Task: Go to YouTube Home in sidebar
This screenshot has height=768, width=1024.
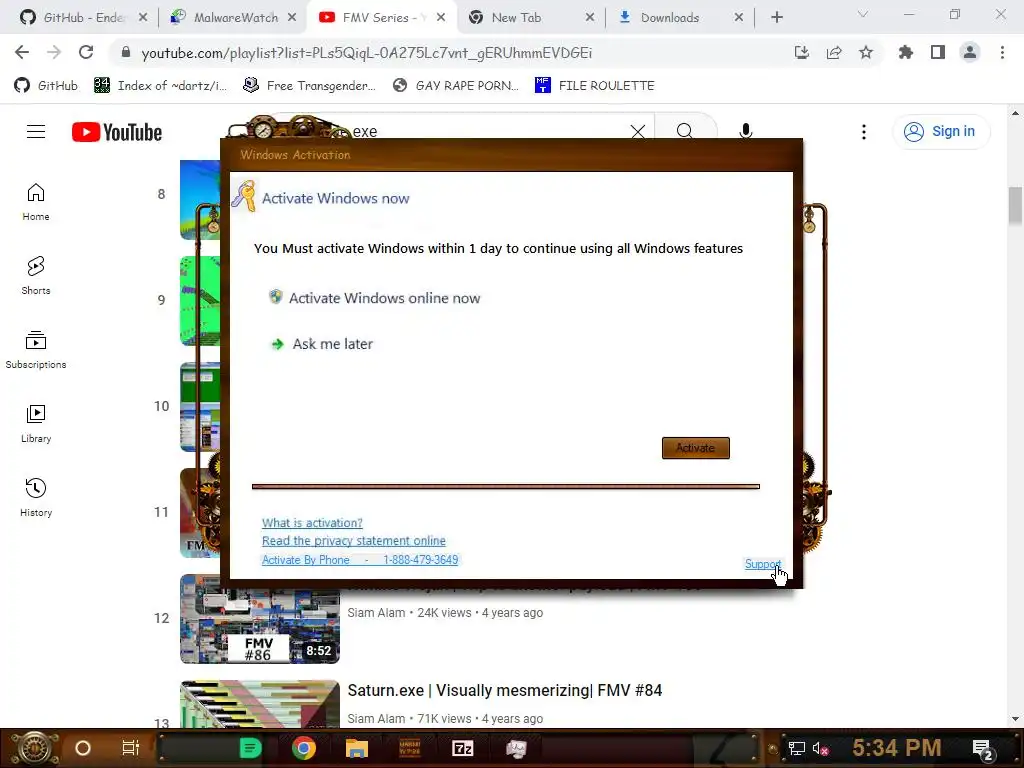Action: [x=36, y=202]
